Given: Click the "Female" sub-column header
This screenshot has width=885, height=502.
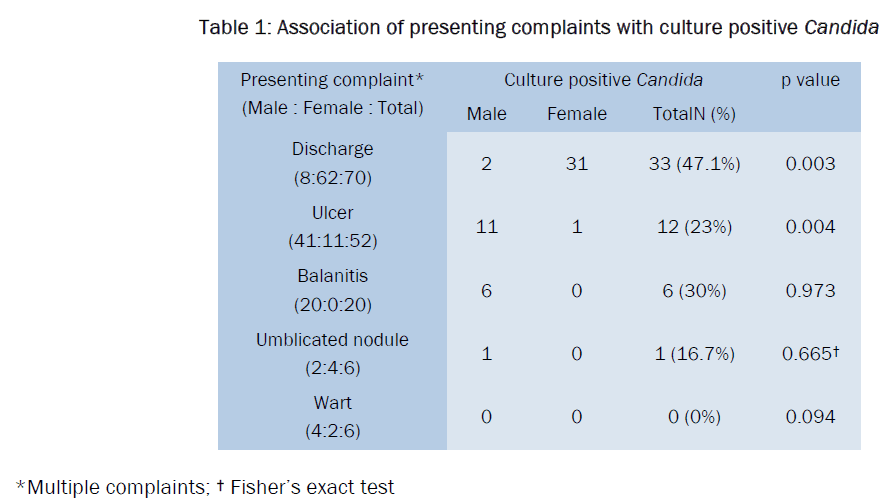Looking at the screenshot, I should point(577,114).
